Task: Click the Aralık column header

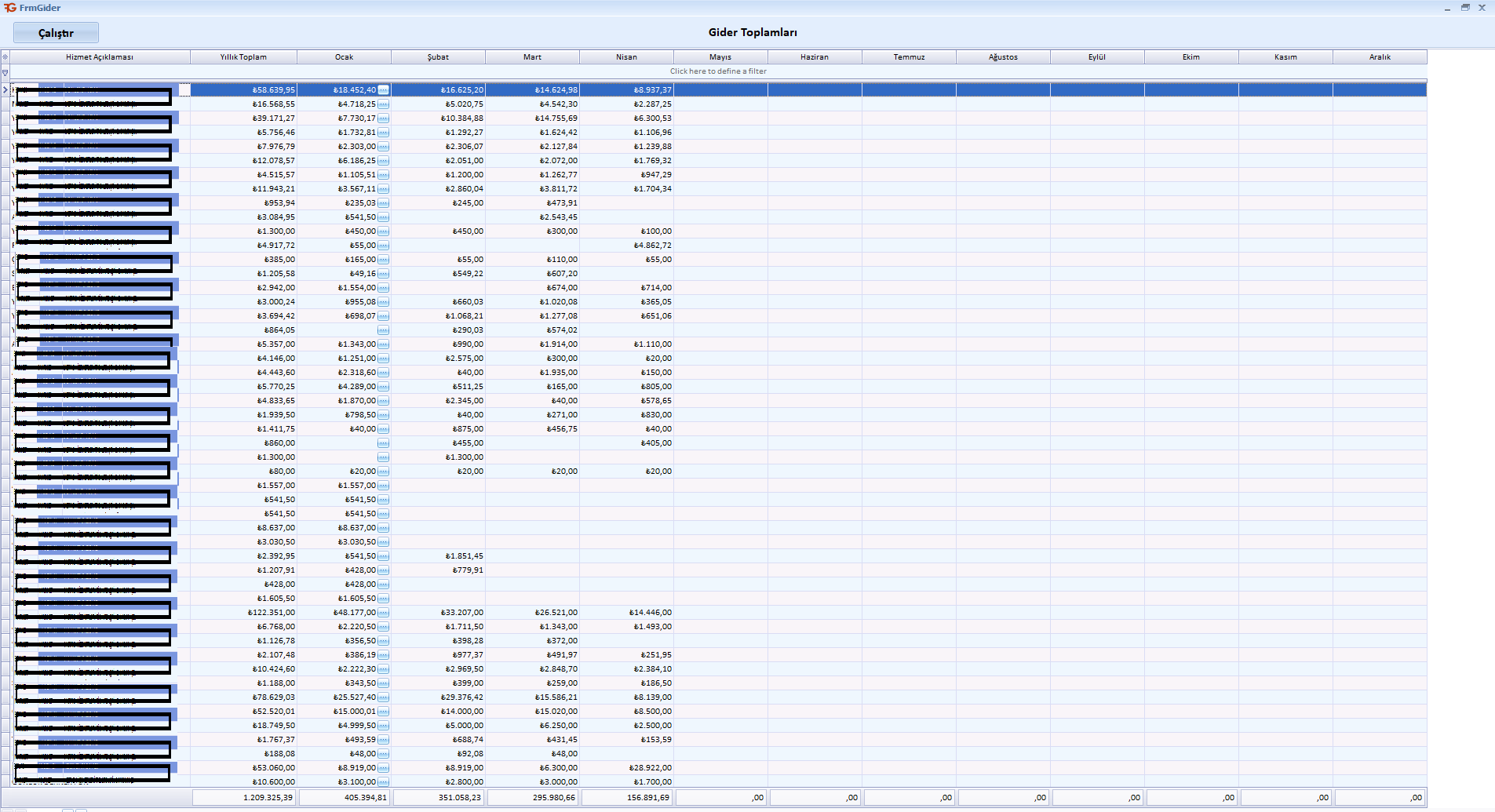Action: tap(1380, 56)
